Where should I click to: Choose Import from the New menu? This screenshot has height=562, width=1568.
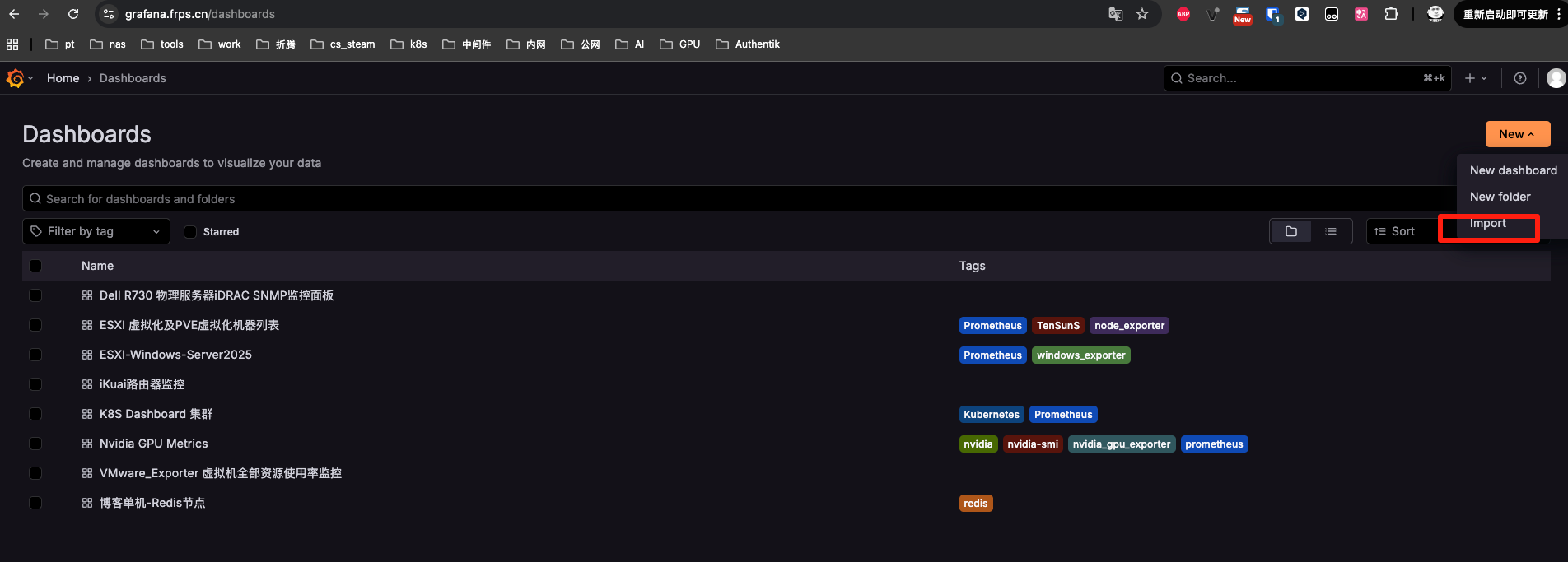pos(1487,223)
